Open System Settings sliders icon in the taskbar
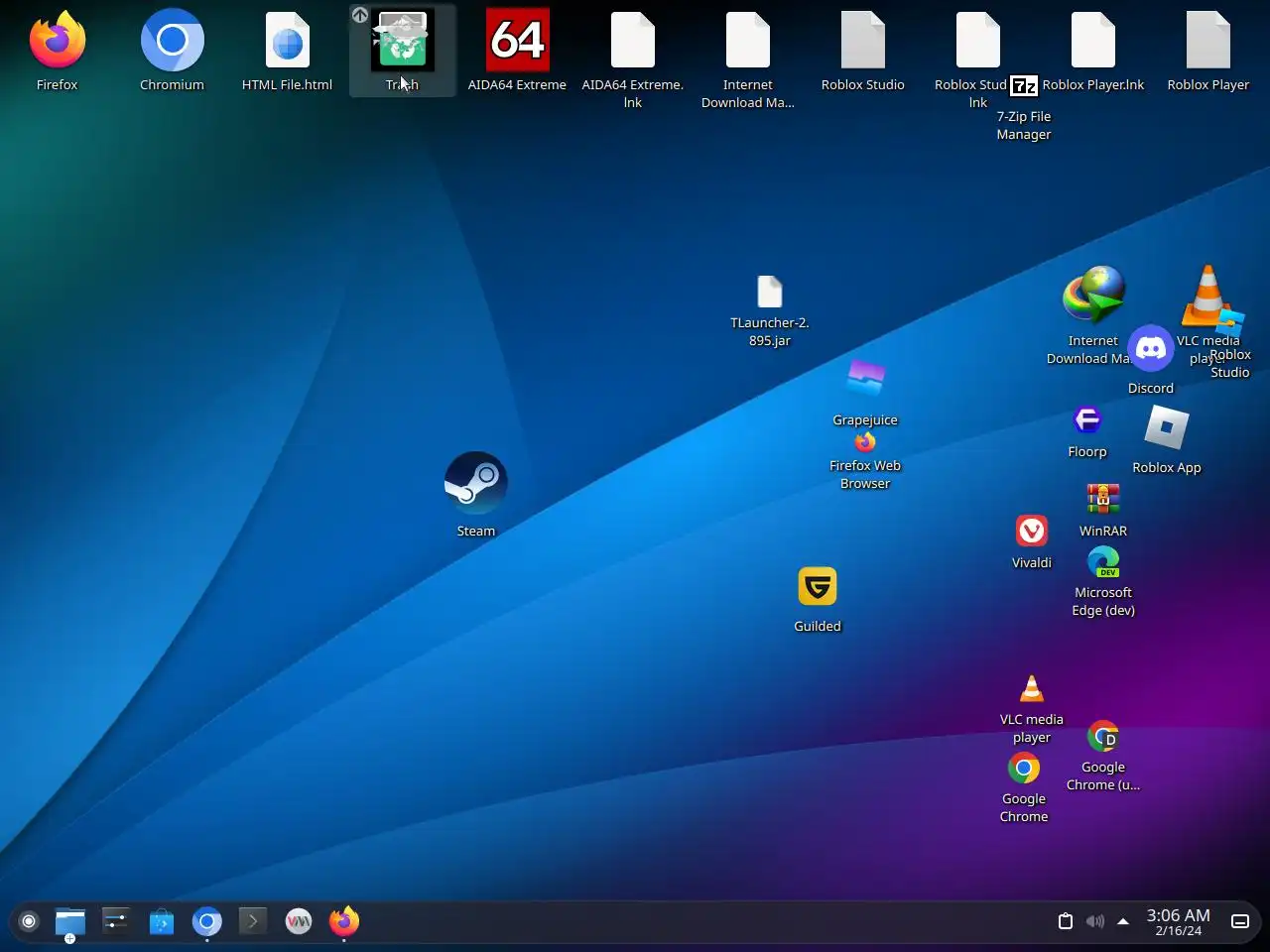The height and width of the screenshot is (952, 1270). click(x=116, y=922)
